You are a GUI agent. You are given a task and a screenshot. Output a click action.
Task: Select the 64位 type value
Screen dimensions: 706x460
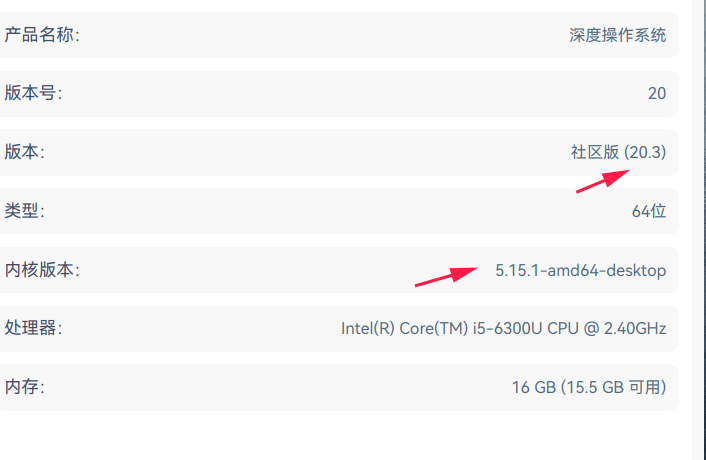click(648, 211)
